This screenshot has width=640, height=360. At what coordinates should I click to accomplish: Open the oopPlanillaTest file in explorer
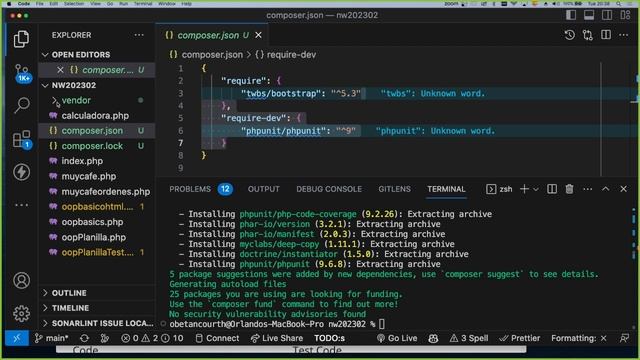(x=98, y=252)
